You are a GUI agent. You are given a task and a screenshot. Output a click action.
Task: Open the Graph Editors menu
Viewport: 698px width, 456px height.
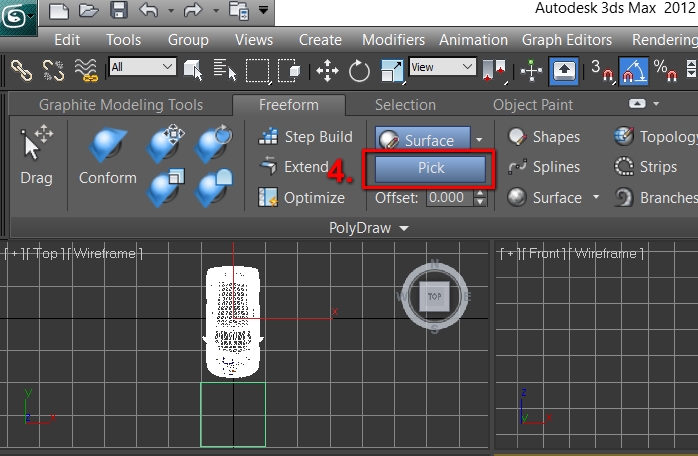pyautogui.click(x=567, y=40)
